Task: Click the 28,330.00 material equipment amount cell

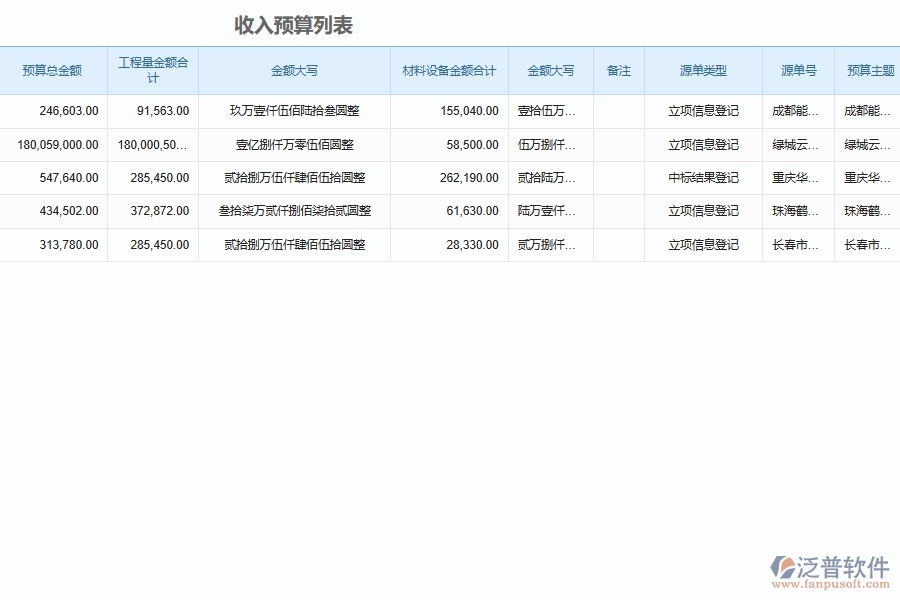Action: (472, 244)
